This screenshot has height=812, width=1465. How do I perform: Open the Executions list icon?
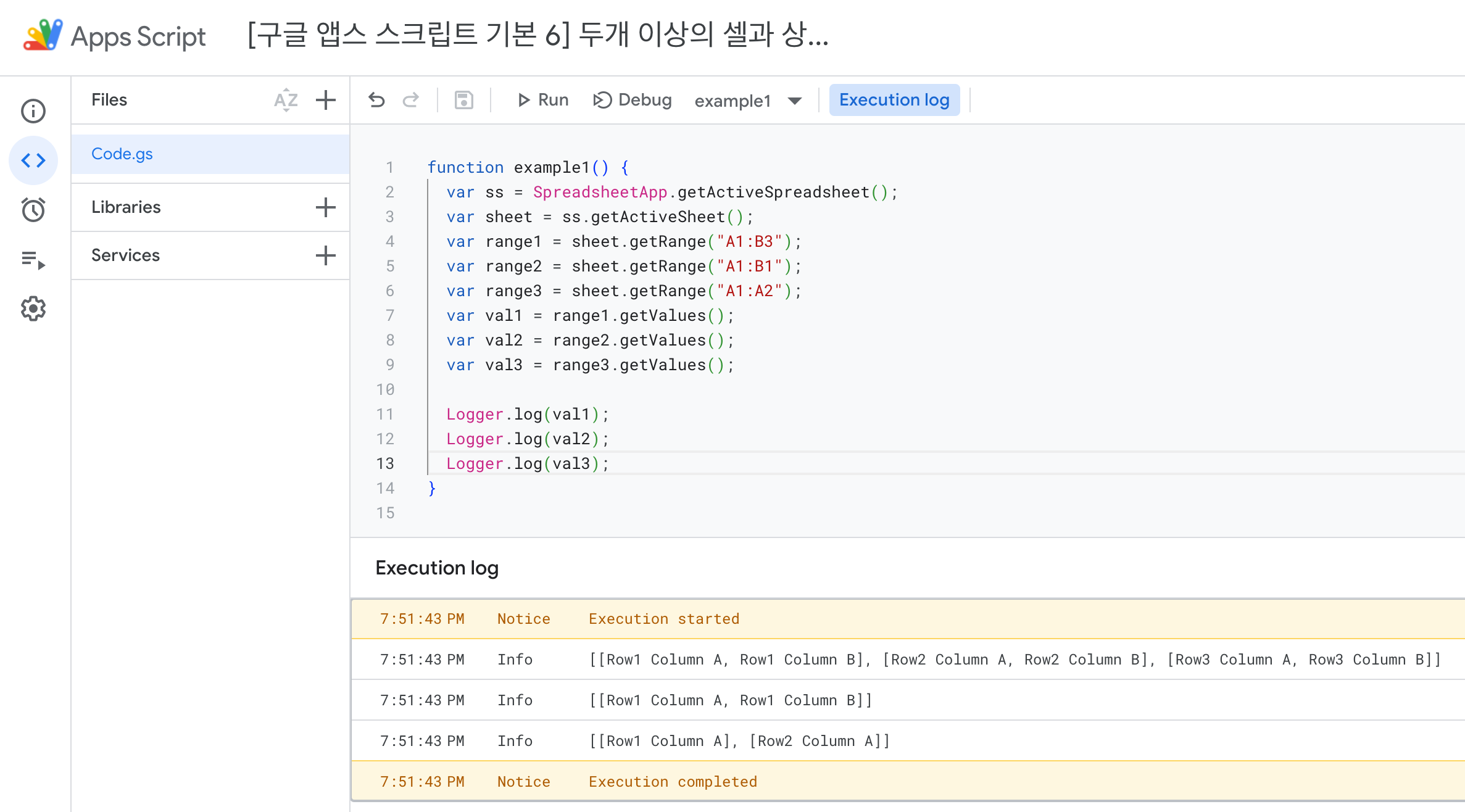click(x=33, y=260)
